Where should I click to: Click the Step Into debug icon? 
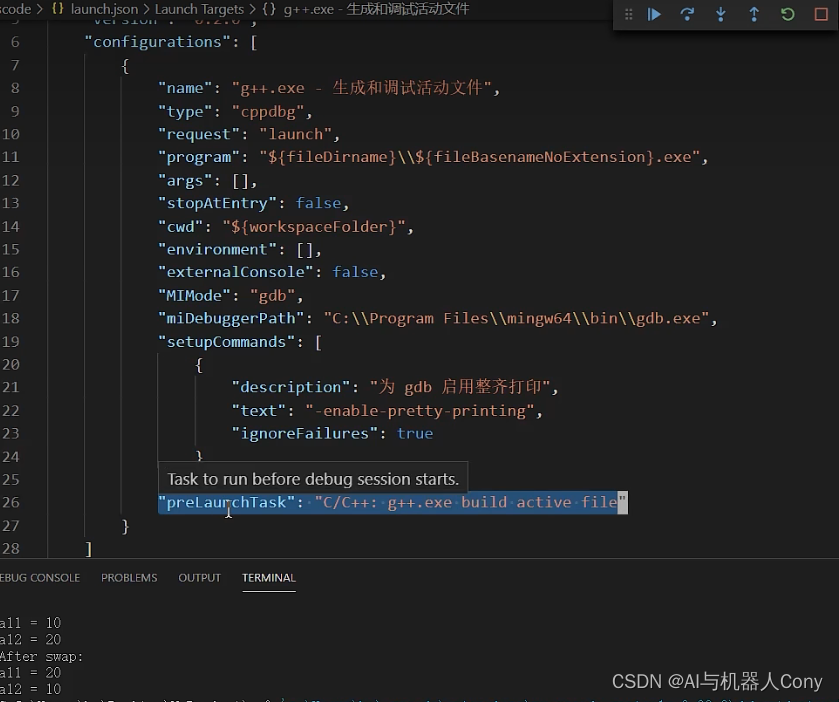[x=721, y=14]
